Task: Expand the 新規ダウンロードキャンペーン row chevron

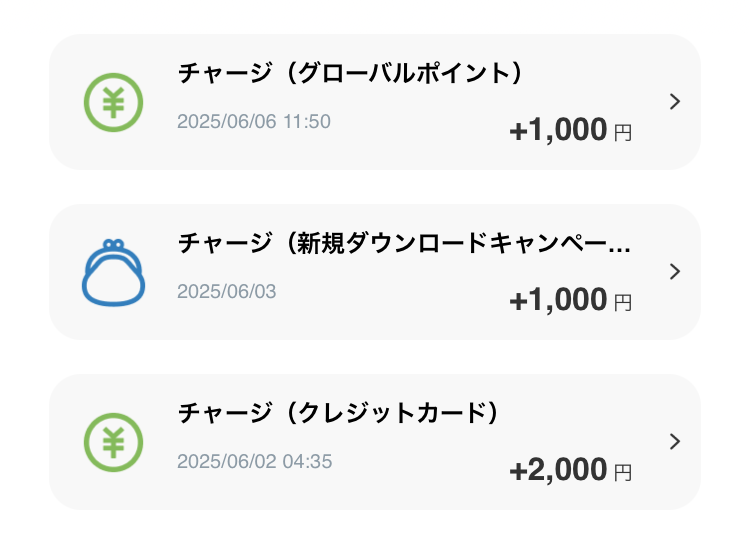Action: pos(675,271)
